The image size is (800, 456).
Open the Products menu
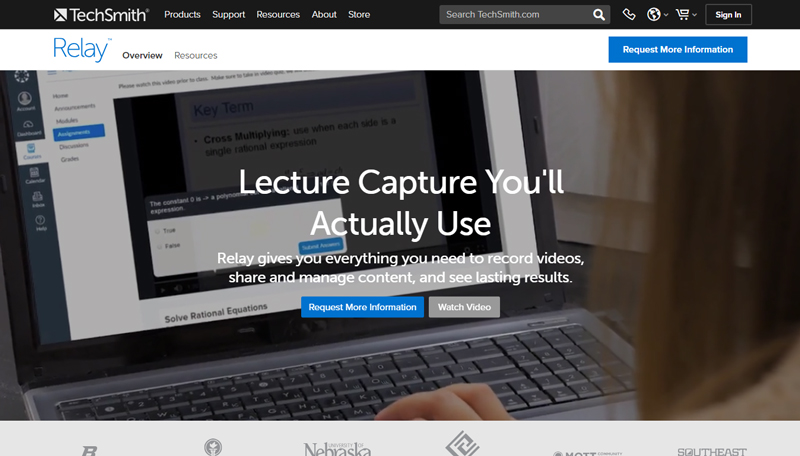point(182,15)
